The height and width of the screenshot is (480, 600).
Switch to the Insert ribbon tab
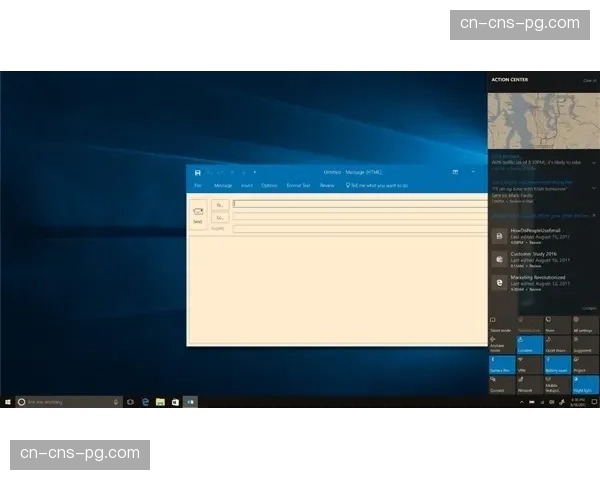coord(247,185)
